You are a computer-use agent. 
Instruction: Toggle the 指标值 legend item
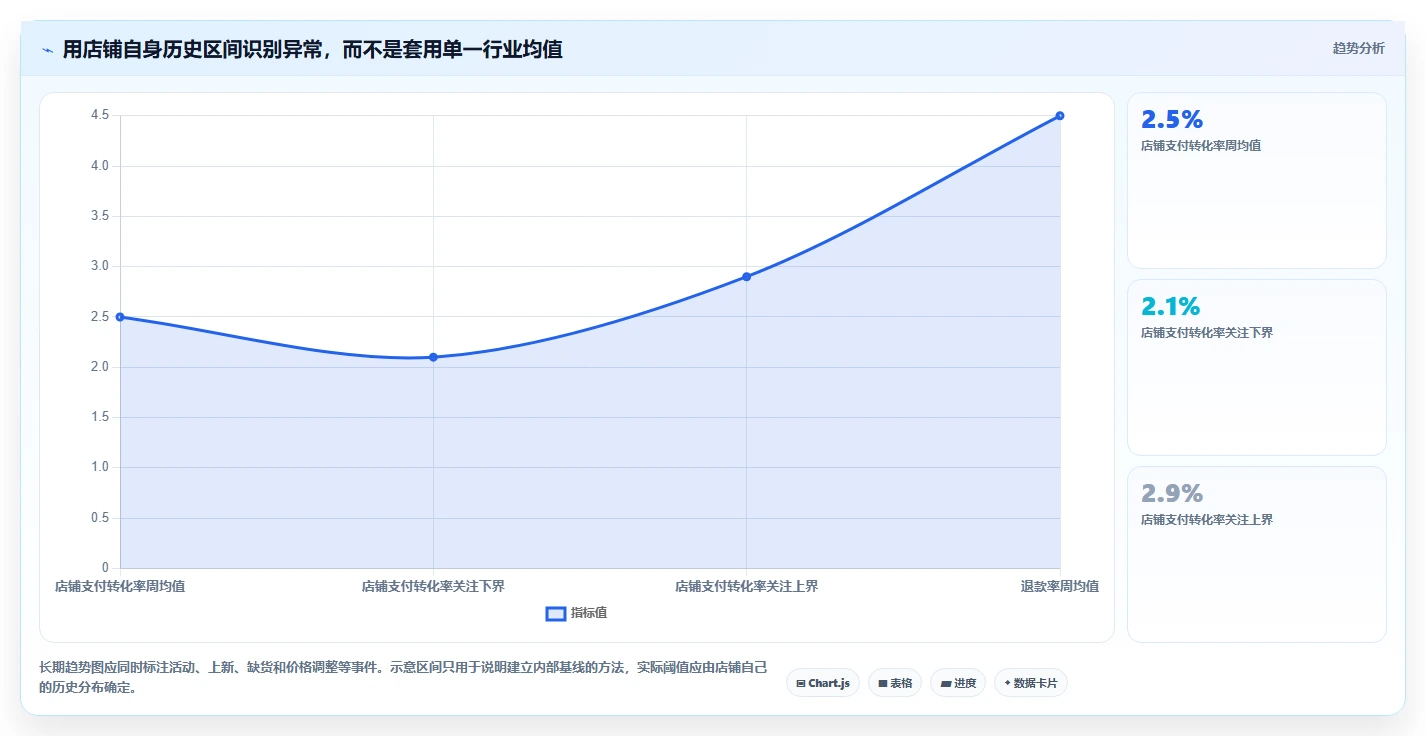(x=576, y=613)
